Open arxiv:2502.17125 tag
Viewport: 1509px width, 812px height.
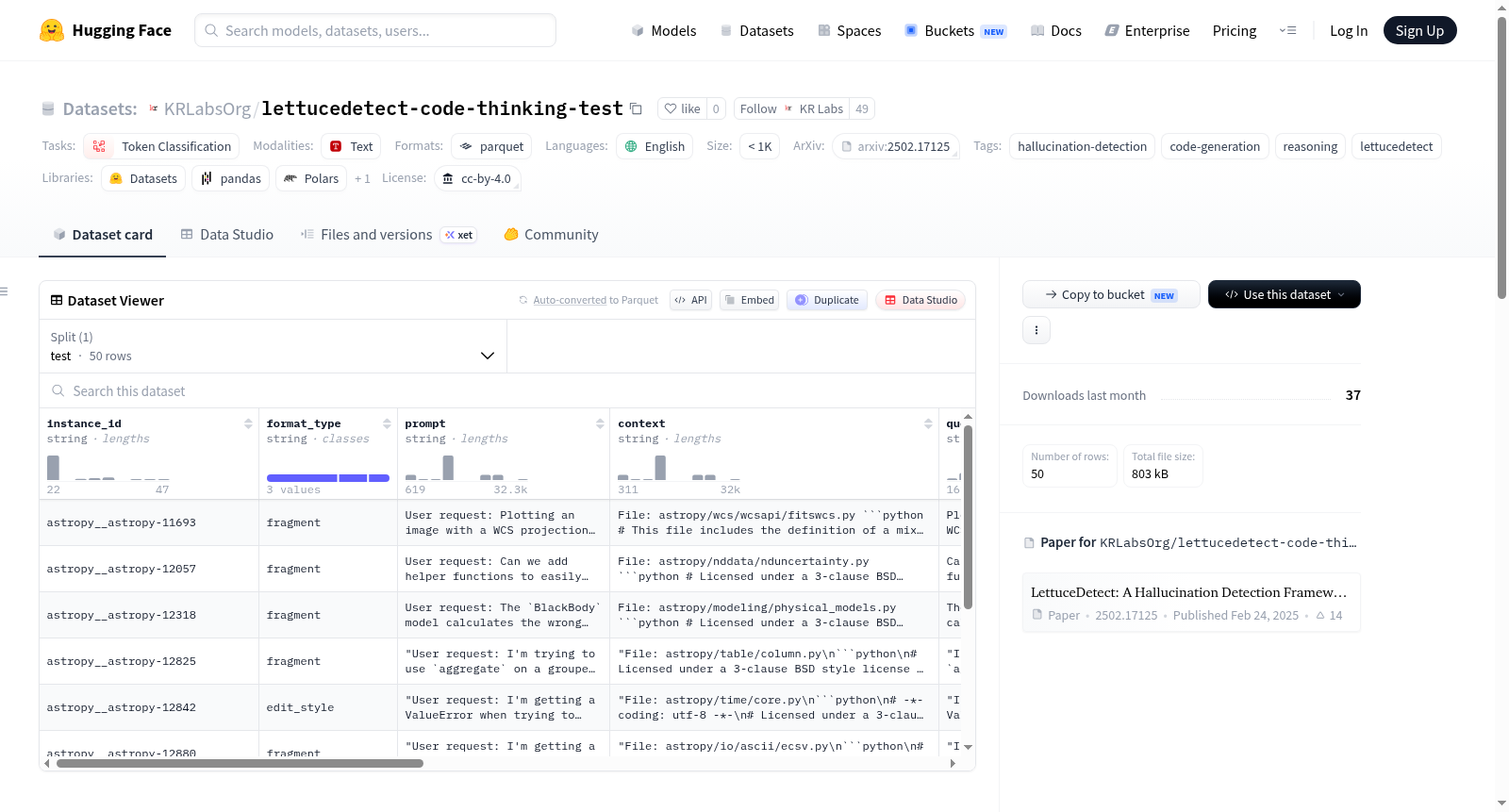[896, 146]
